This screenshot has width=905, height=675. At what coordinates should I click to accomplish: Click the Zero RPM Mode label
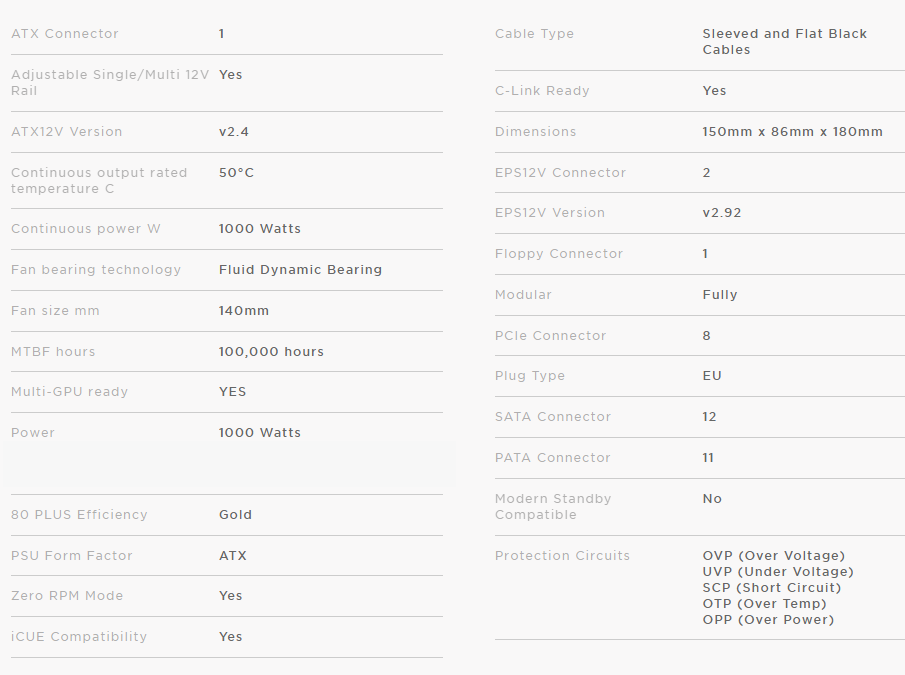point(67,596)
